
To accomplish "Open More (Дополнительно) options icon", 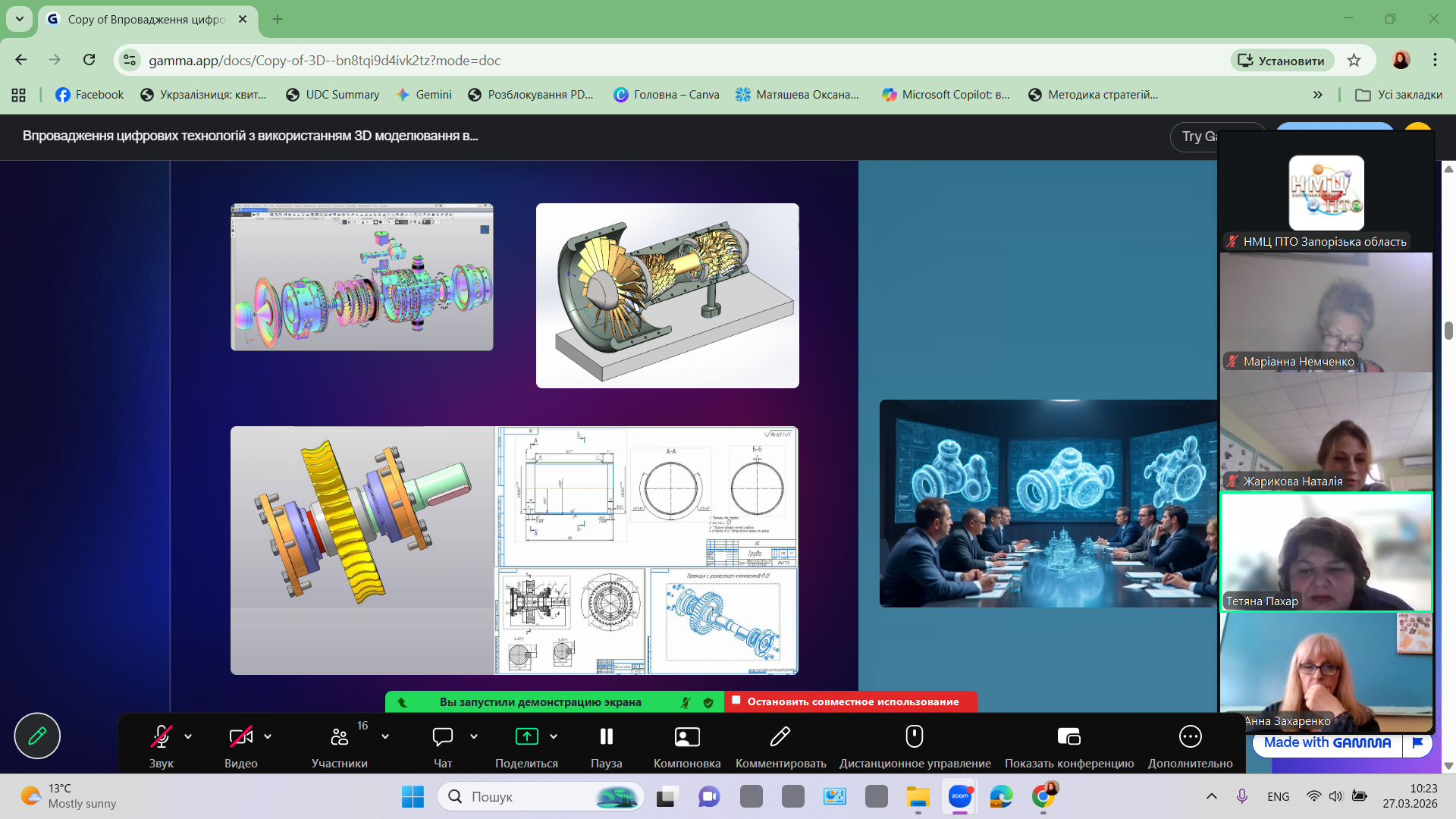I will point(1190,736).
